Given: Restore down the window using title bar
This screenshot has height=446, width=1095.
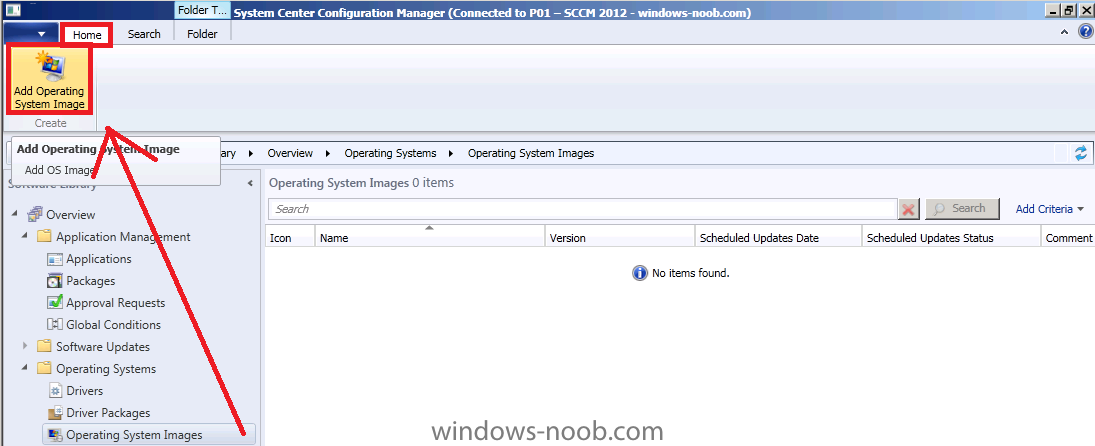Looking at the screenshot, I should point(1069,10).
